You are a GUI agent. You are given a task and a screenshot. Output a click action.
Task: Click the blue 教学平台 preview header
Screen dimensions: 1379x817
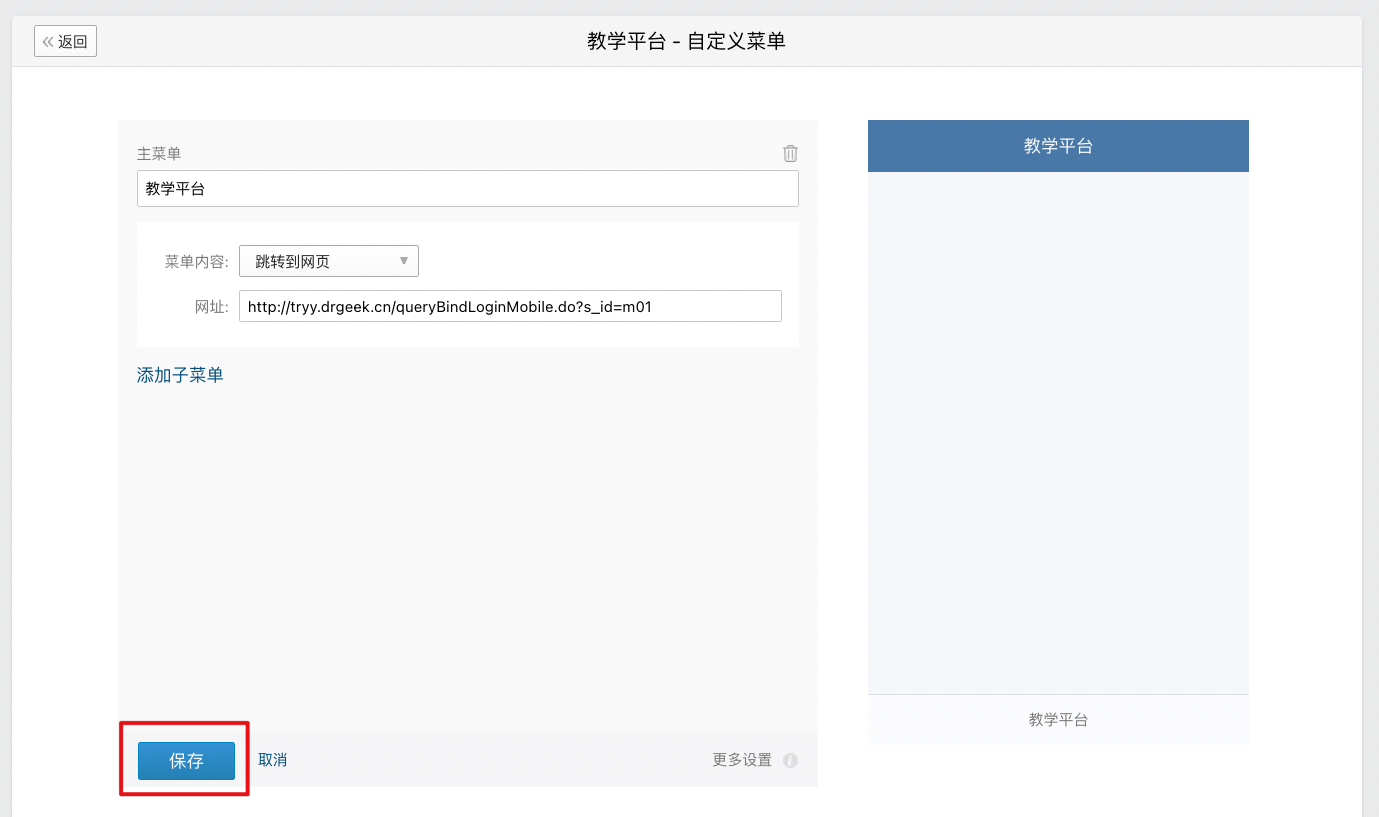[1058, 146]
